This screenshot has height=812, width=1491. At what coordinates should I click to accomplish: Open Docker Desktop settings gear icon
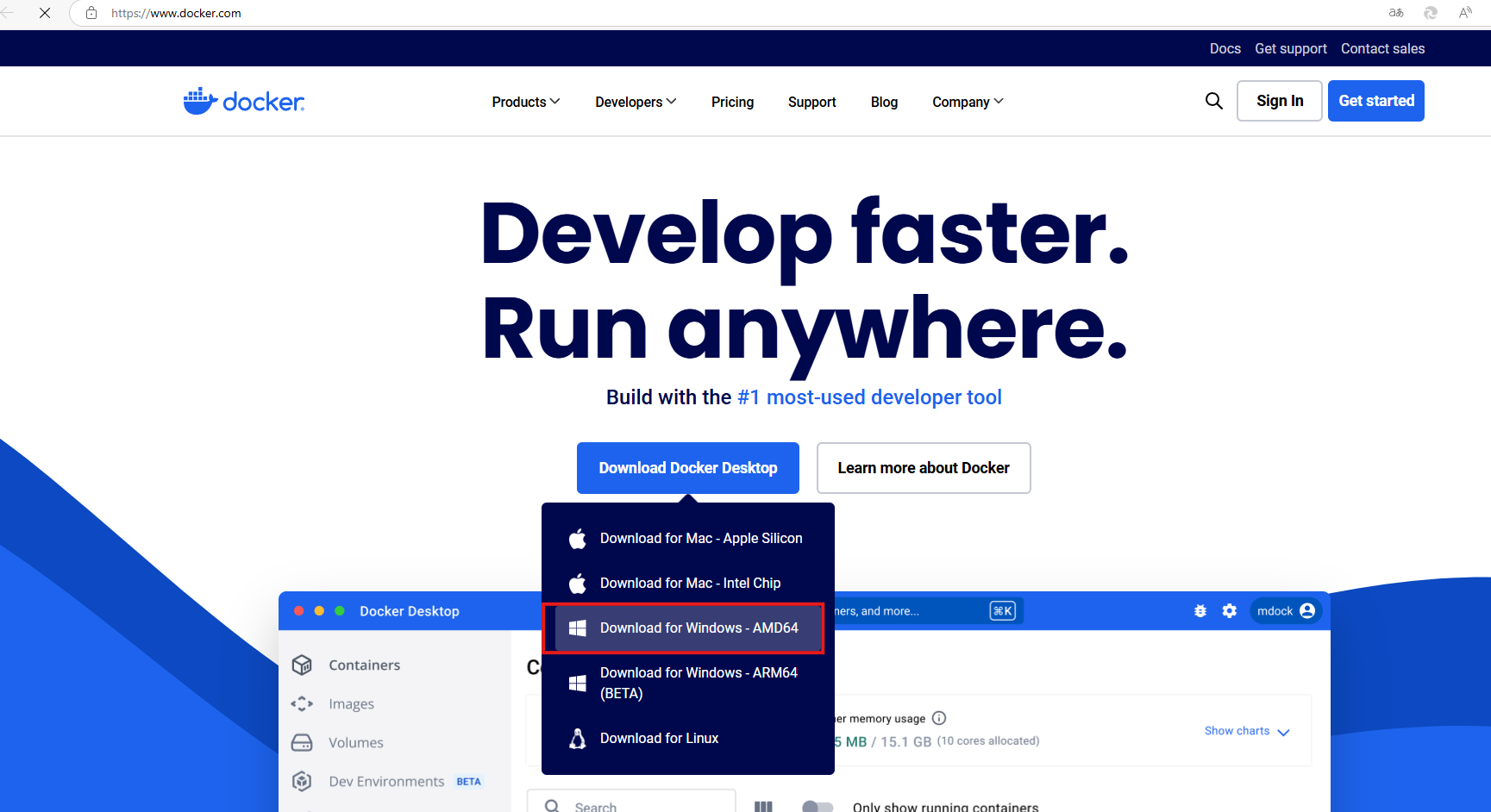coord(1230,610)
